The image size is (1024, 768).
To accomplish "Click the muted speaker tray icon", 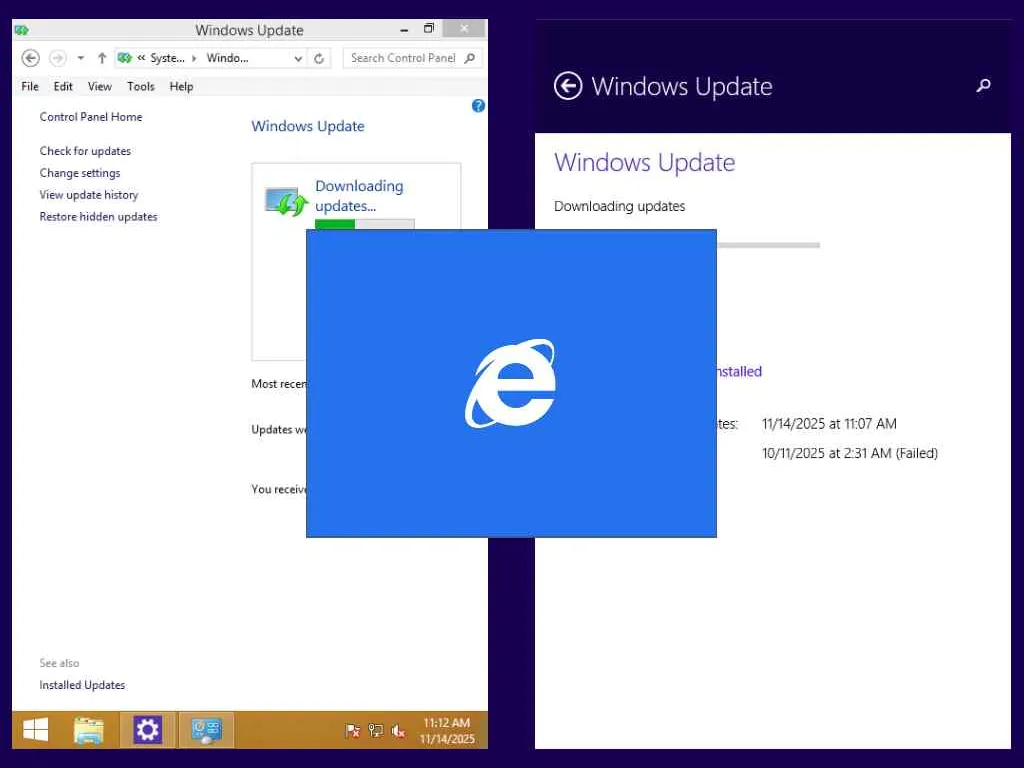I will pos(398,731).
